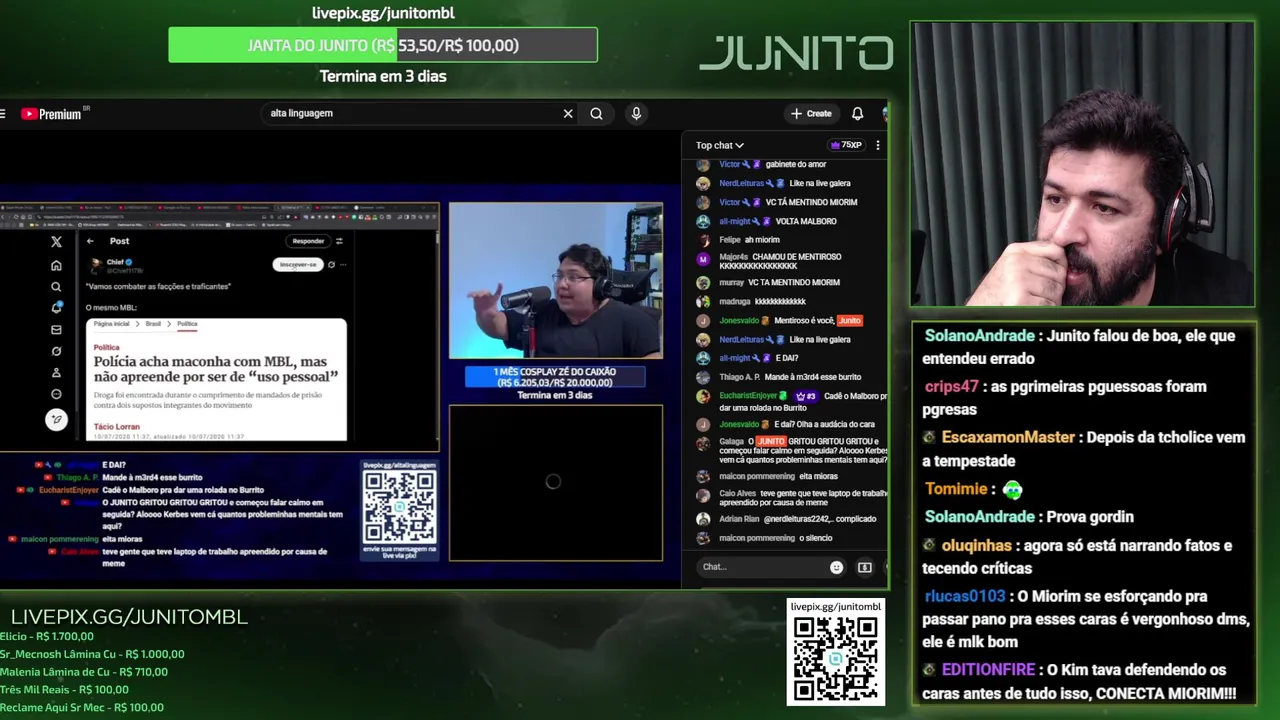Screen dimensions: 1280x720
Task: Click the 'gabinete do amor' chat message
Action: pos(796,164)
